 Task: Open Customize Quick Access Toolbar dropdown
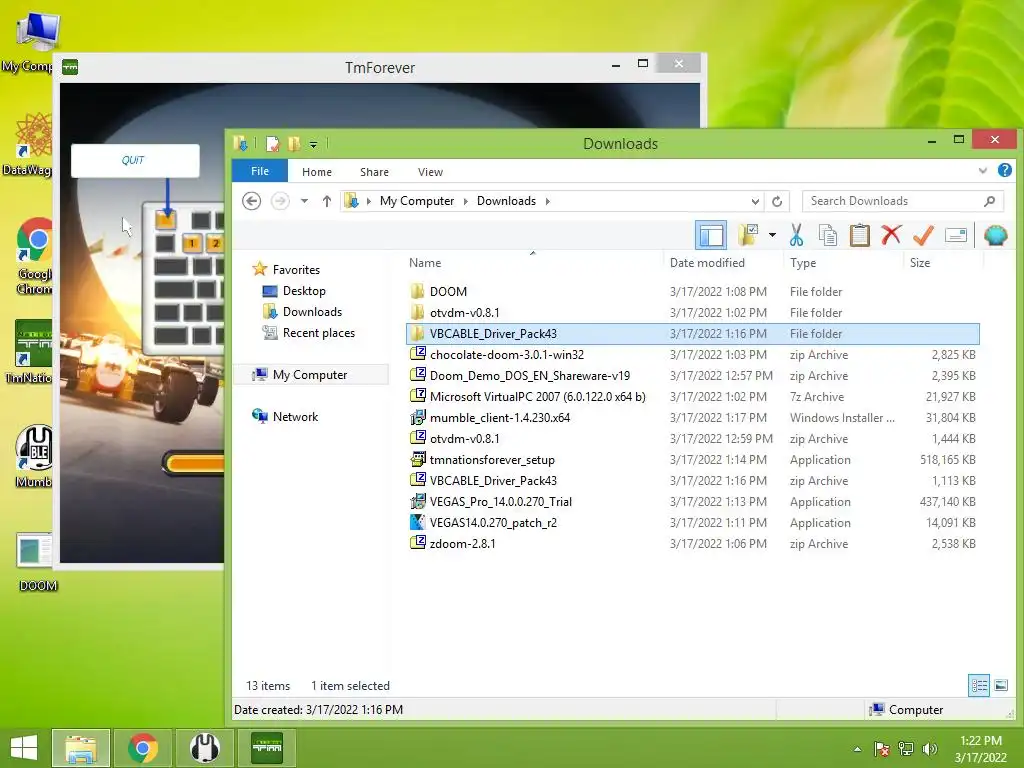[313, 144]
